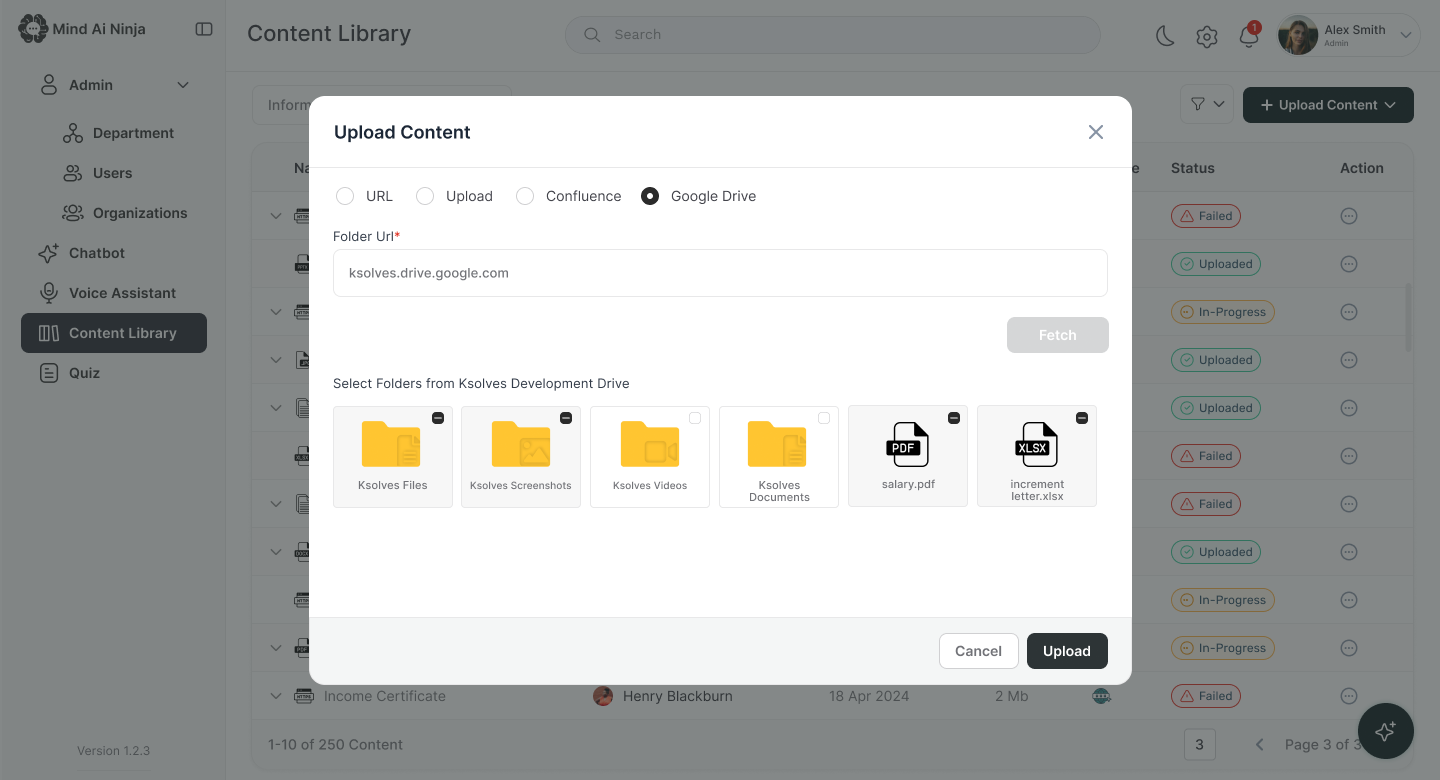Click the Action column header

click(x=1362, y=168)
